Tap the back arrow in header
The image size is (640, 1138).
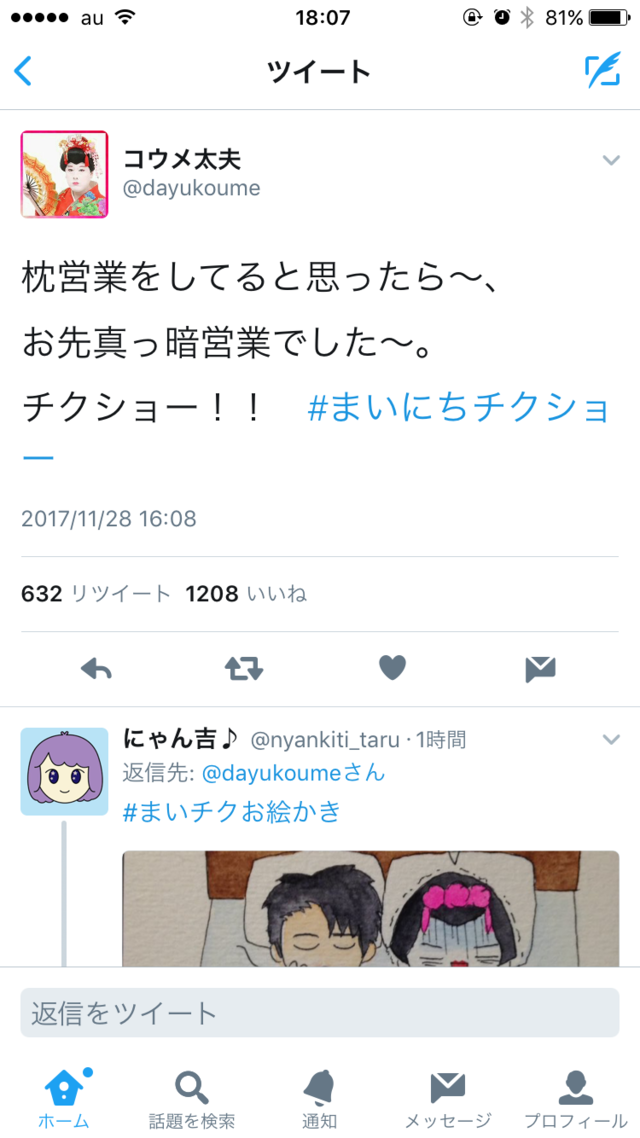23,72
